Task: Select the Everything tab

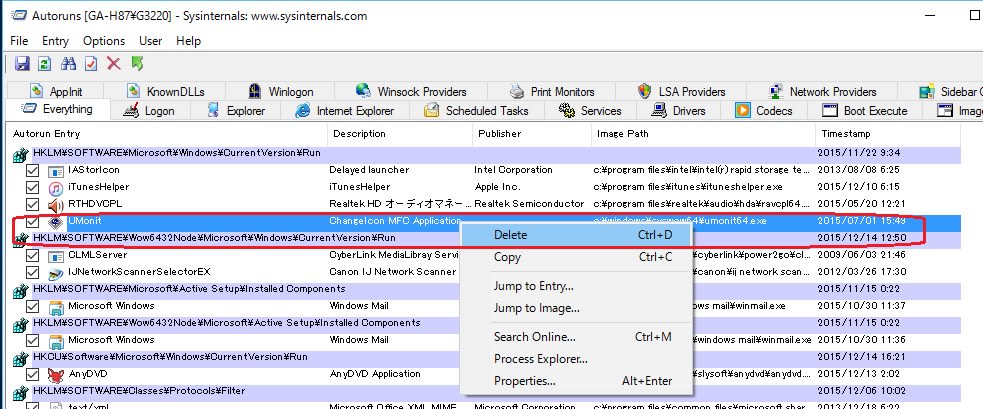Action: click(x=58, y=109)
